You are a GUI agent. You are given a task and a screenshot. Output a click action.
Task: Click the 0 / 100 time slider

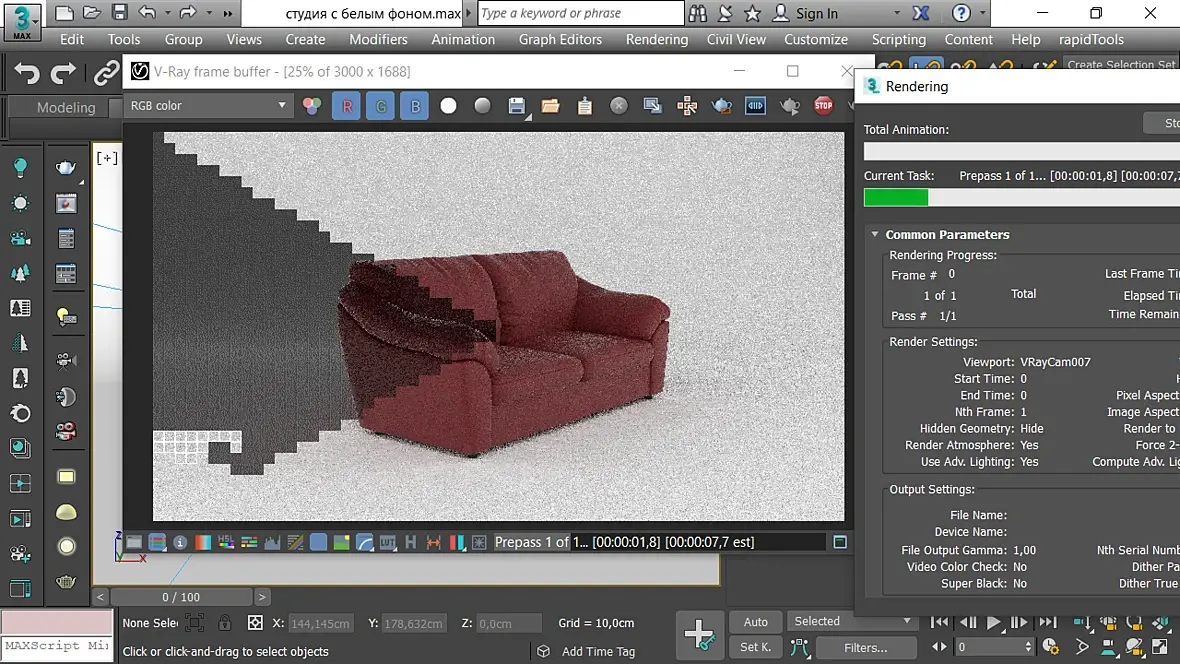tap(181, 597)
